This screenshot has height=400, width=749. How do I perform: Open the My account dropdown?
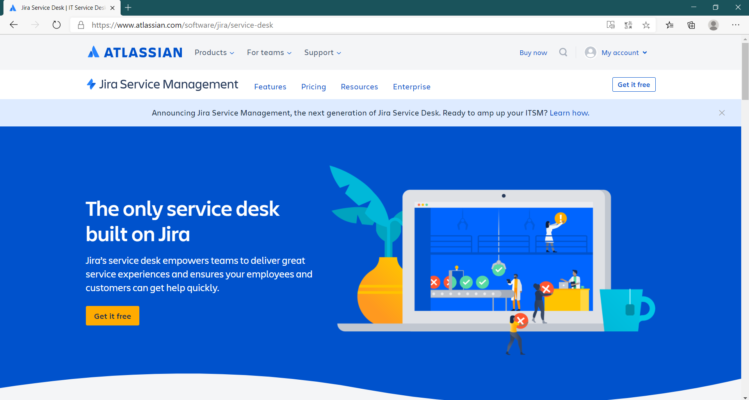pos(624,53)
